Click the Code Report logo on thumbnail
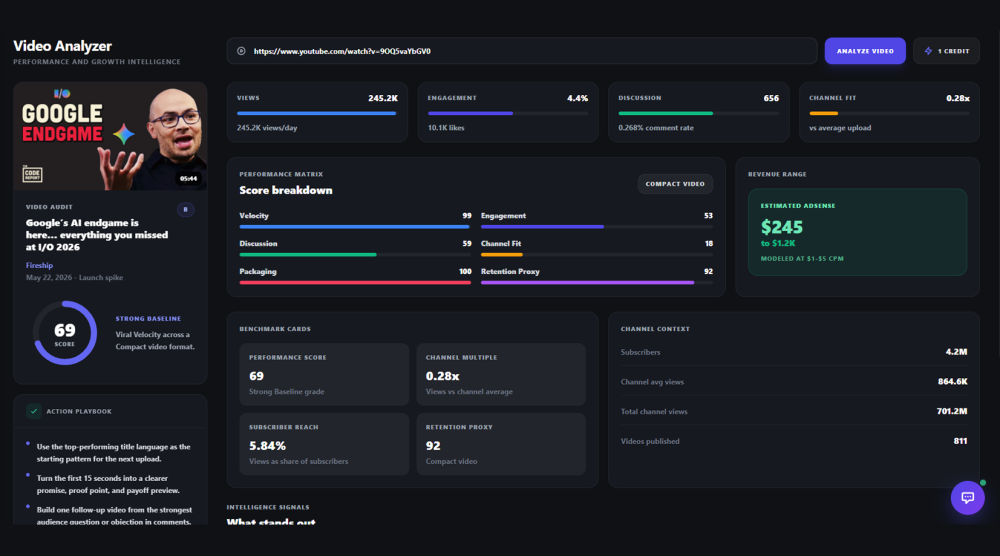This screenshot has height=556, width=1000. pos(32,174)
